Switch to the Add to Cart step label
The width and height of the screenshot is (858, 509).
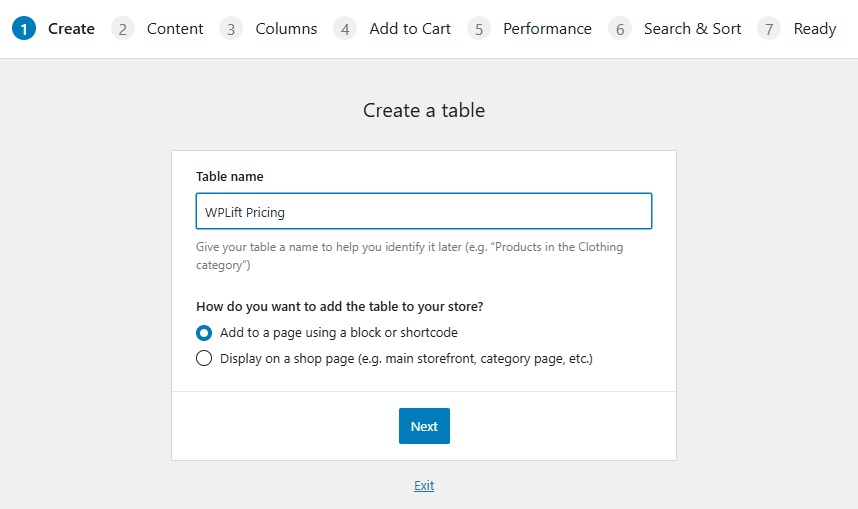[x=410, y=29]
